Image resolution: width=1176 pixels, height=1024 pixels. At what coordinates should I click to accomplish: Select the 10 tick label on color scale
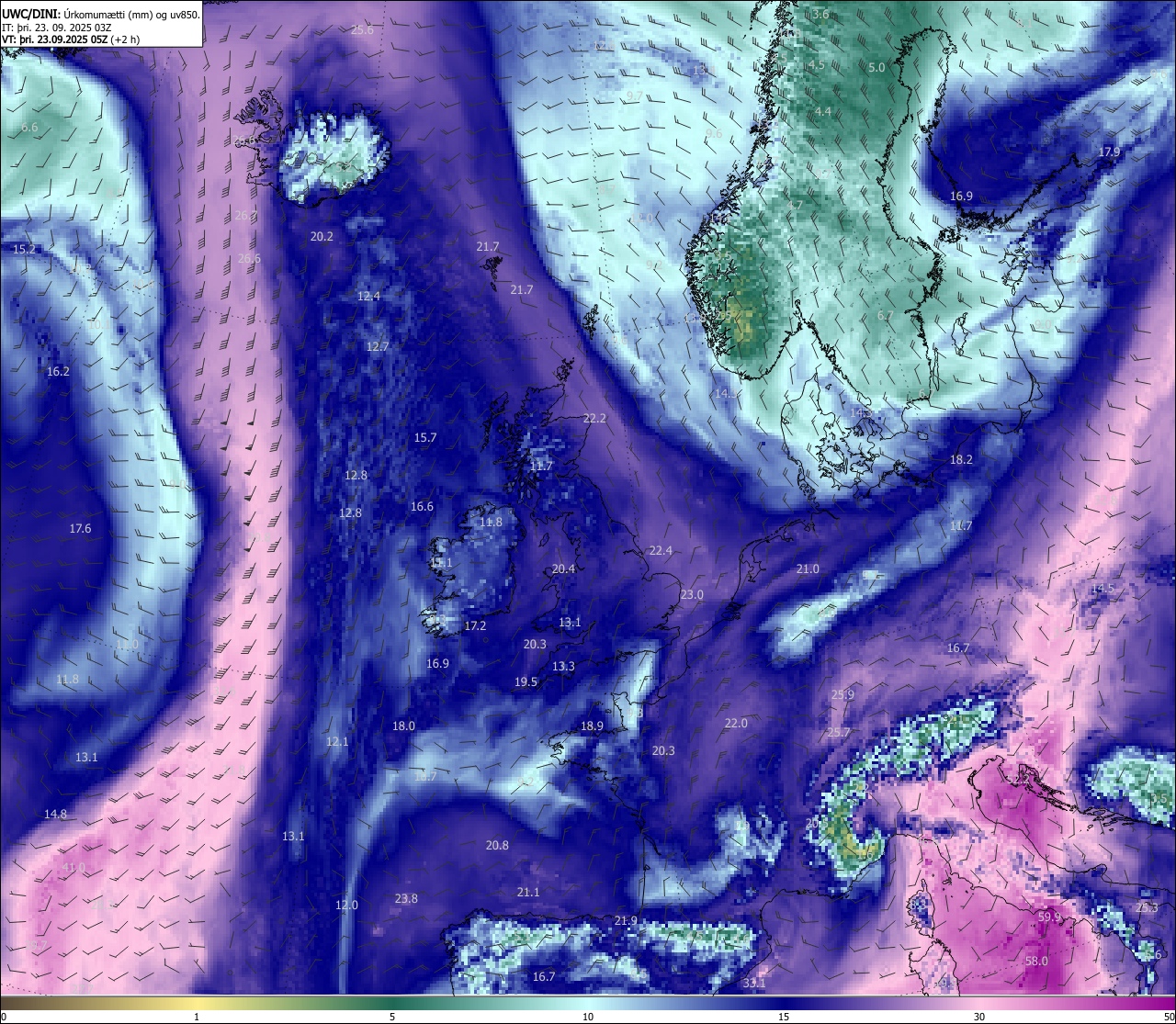click(x=588, y=1017)
